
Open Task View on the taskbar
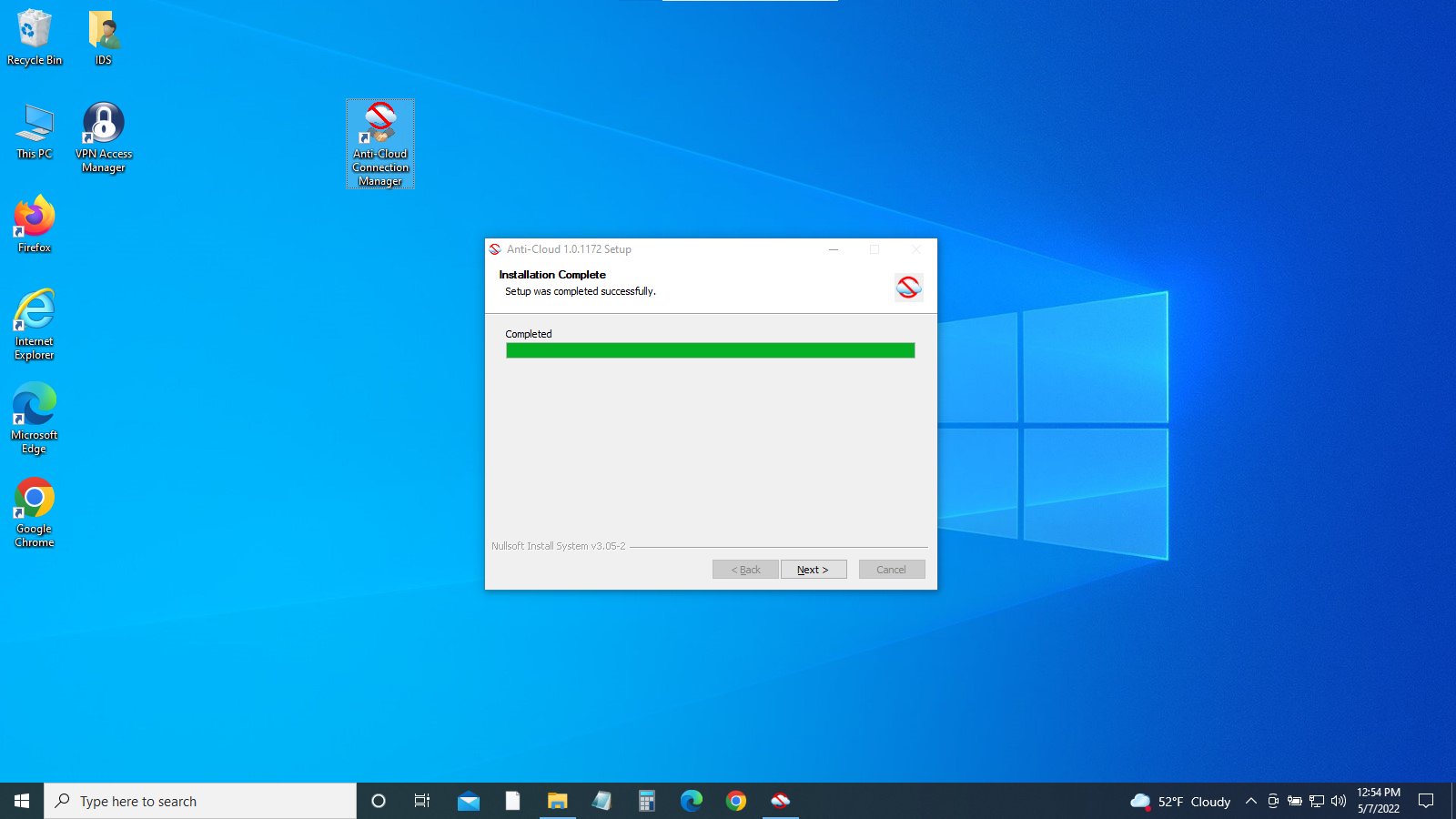point(422,801)
